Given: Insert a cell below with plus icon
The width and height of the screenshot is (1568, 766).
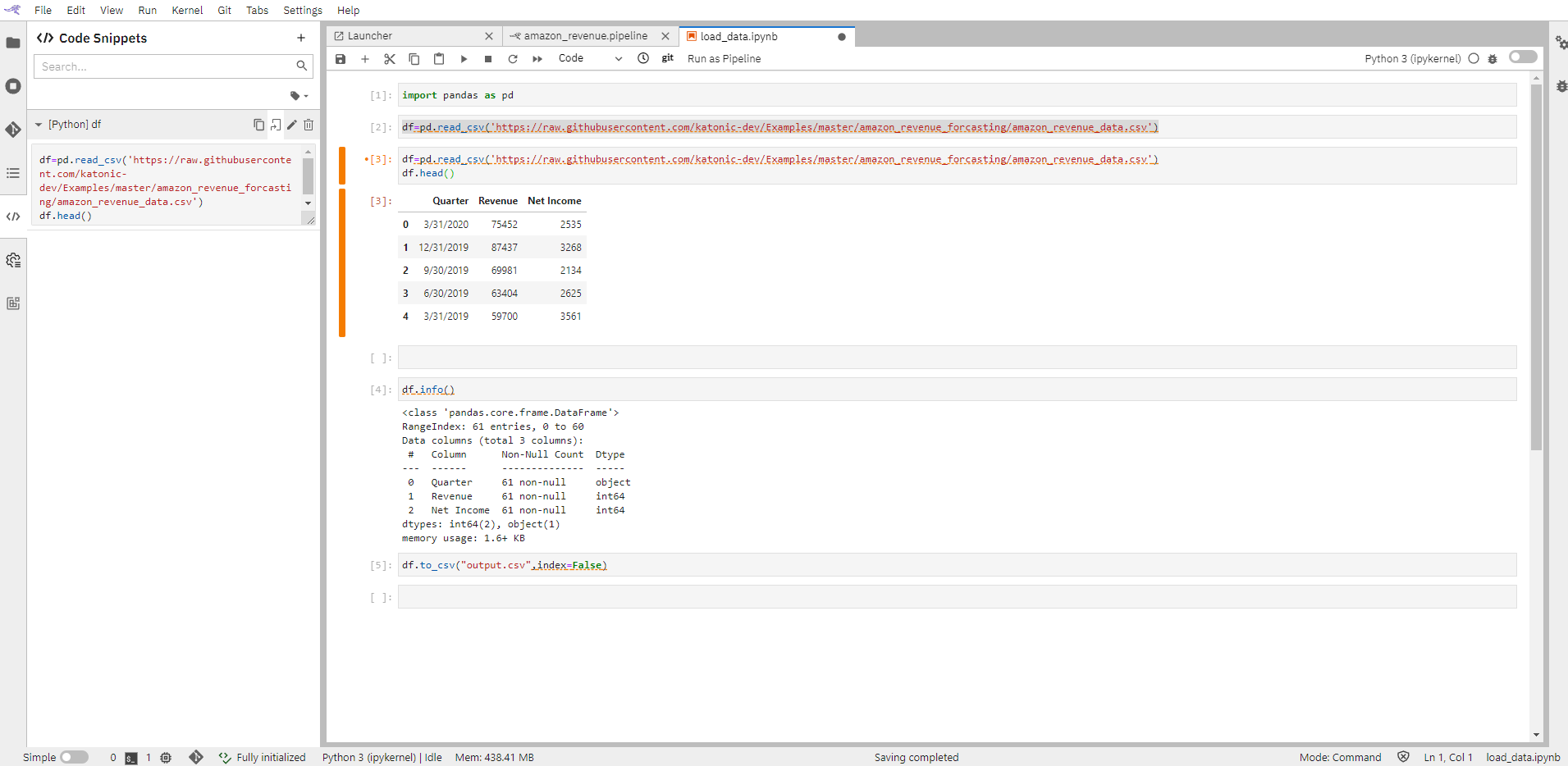Looking at the screenshot, I should (x=365, y=59).
